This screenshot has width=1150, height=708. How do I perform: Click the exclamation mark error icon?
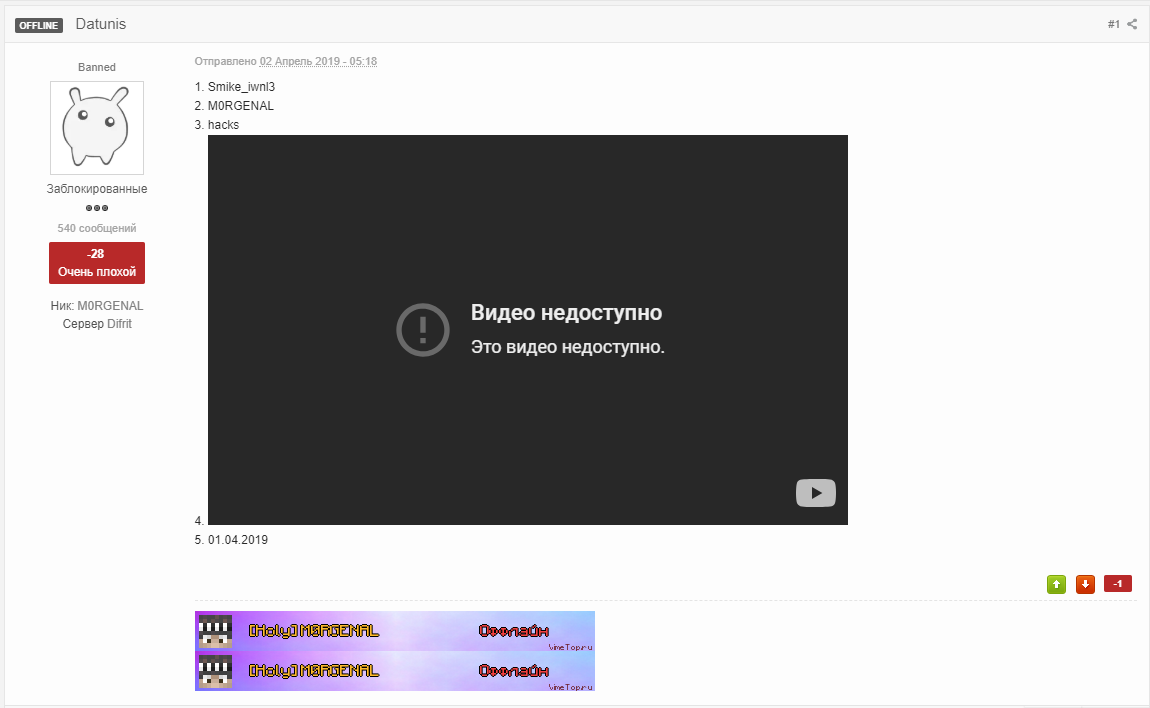point(423,329)
